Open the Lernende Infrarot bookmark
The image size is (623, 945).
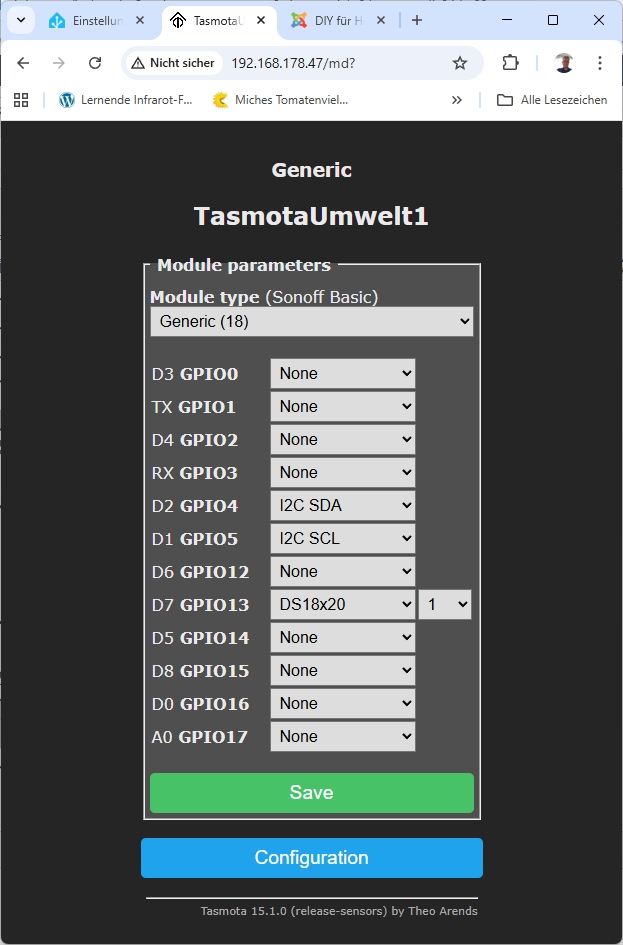[126, 100]
